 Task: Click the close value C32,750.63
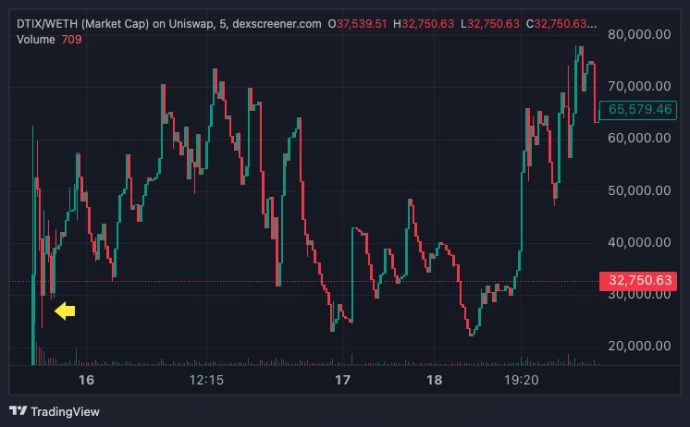click(561, 24)
